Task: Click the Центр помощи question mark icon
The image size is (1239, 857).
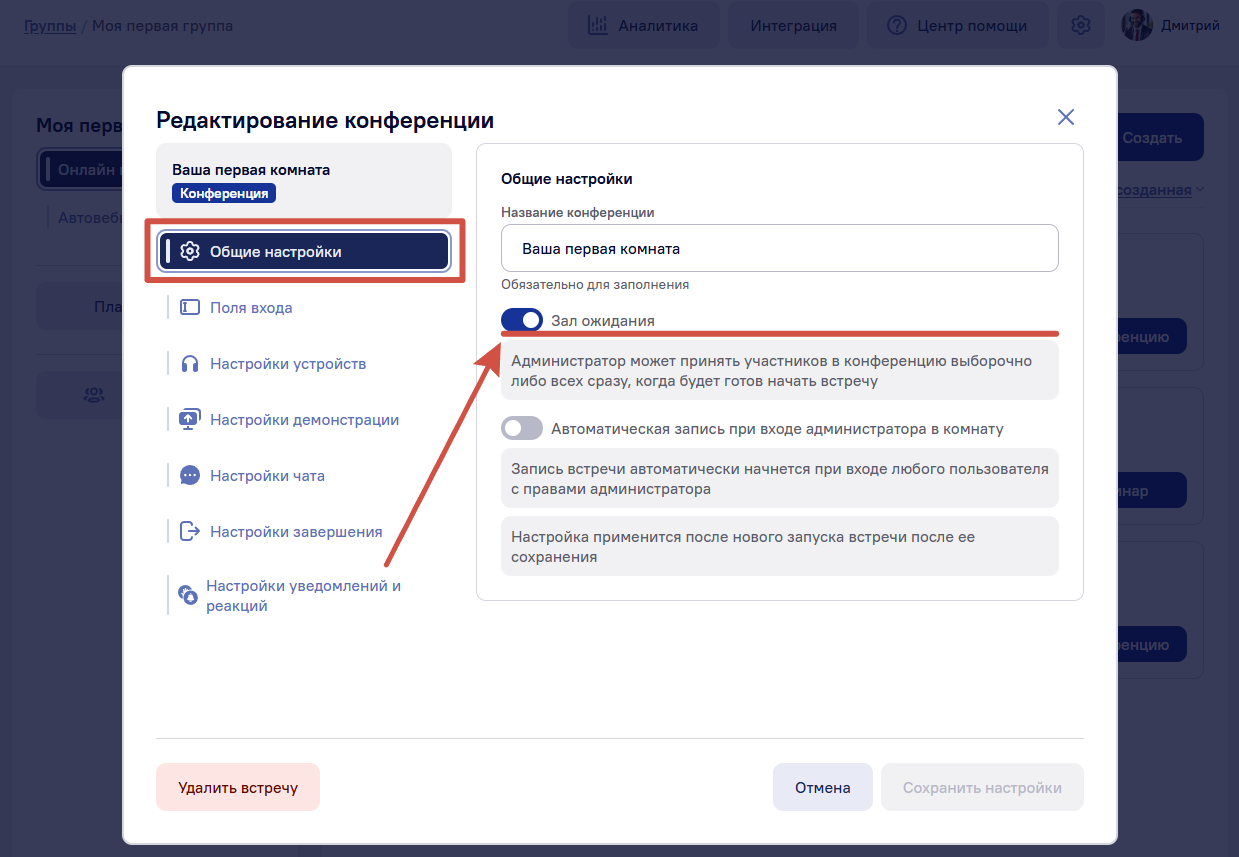Action: click(x=897, y=26)
